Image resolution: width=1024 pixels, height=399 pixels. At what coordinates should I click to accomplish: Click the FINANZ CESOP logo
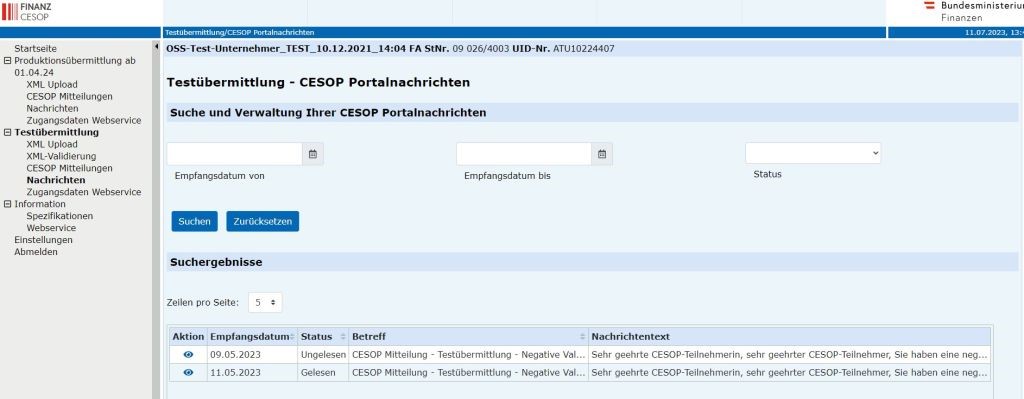[x=26, y=12]
